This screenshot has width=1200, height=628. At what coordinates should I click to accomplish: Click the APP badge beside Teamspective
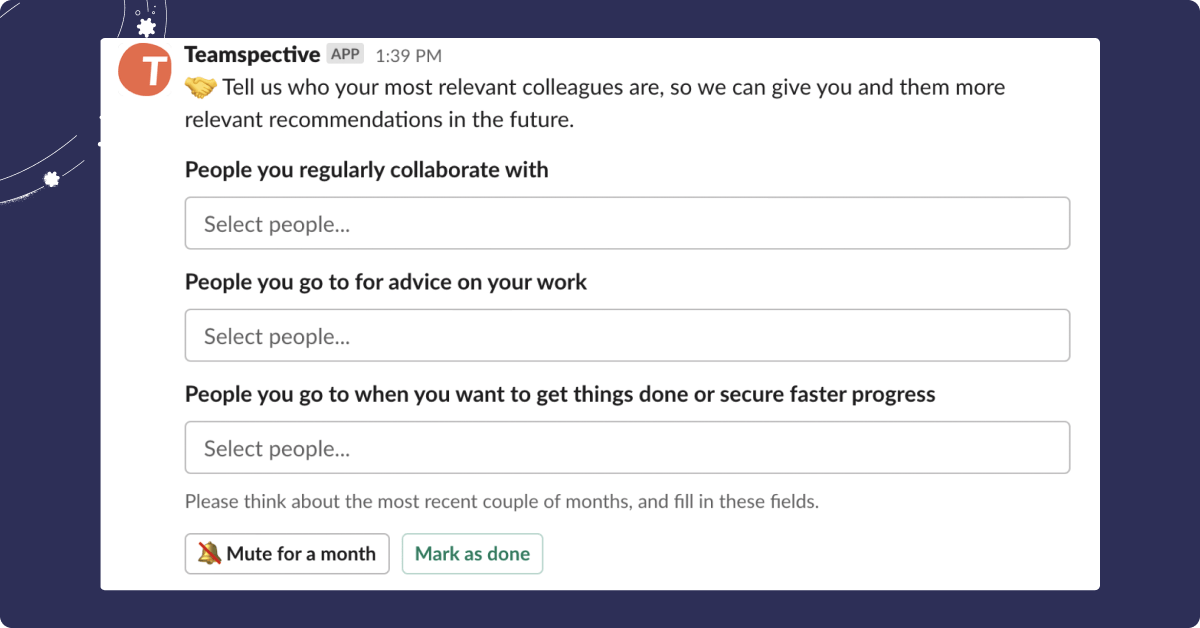click(x=345, y=54)
